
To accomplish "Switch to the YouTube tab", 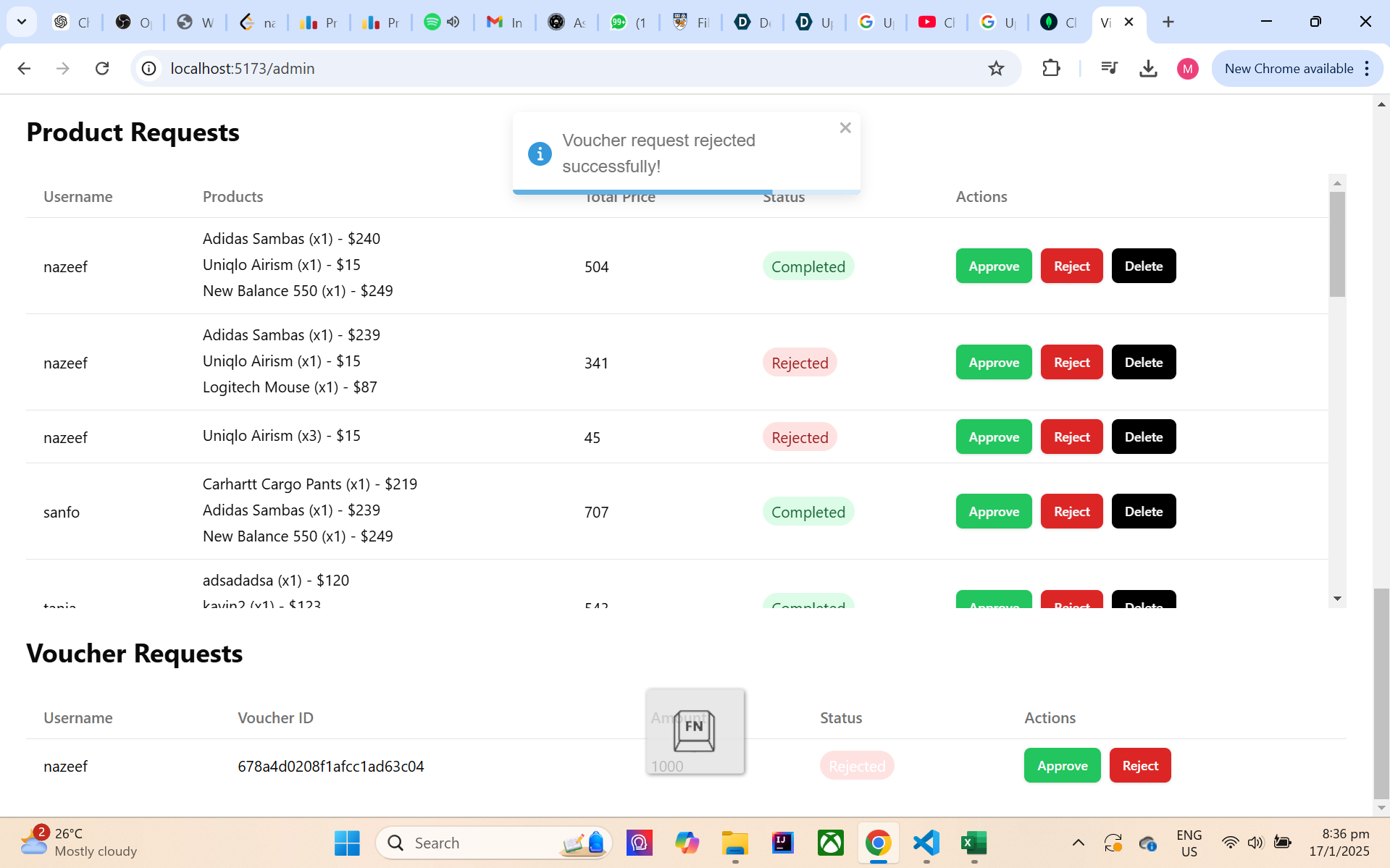I will tap(937, 22).
